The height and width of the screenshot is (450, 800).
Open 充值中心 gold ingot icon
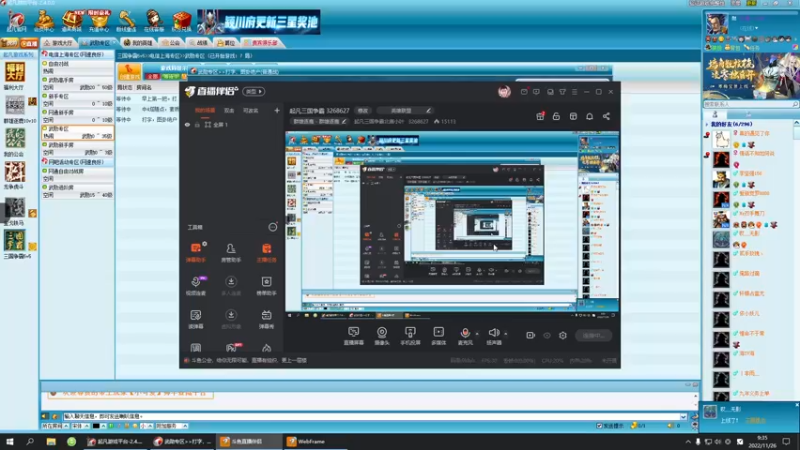point(99,21)
